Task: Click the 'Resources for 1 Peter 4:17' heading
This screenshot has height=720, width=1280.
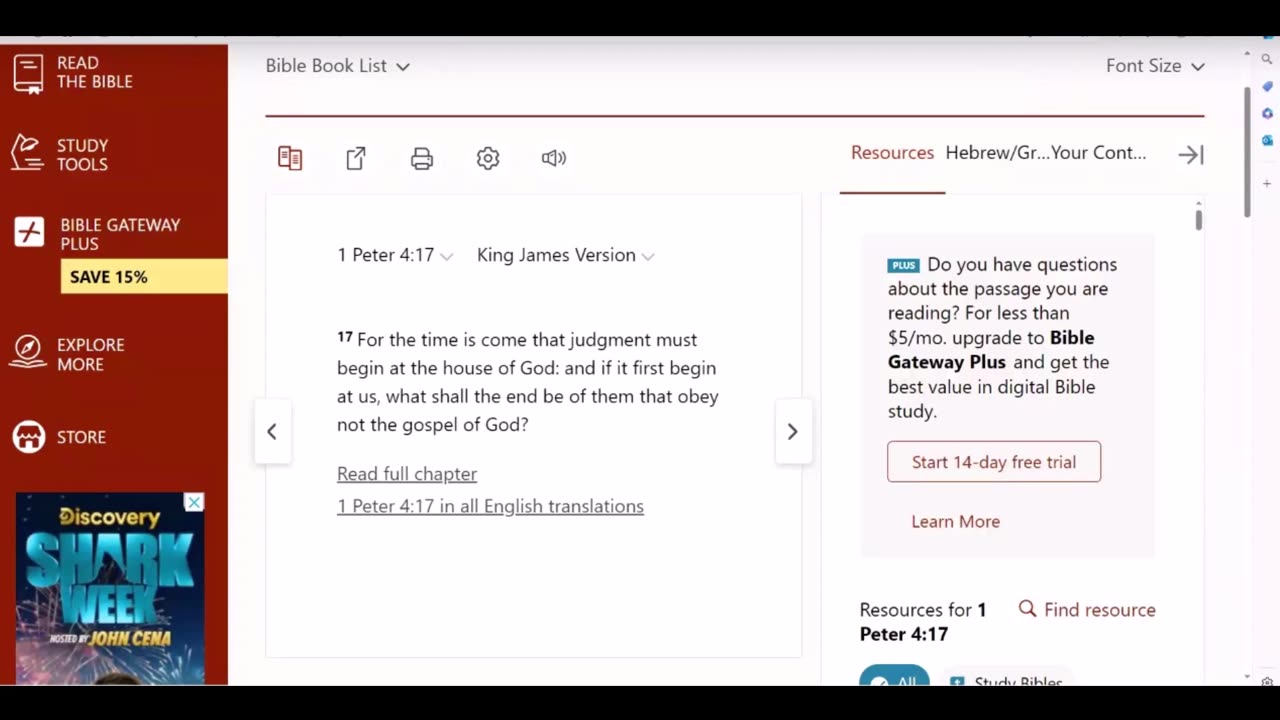Action: 923,622
